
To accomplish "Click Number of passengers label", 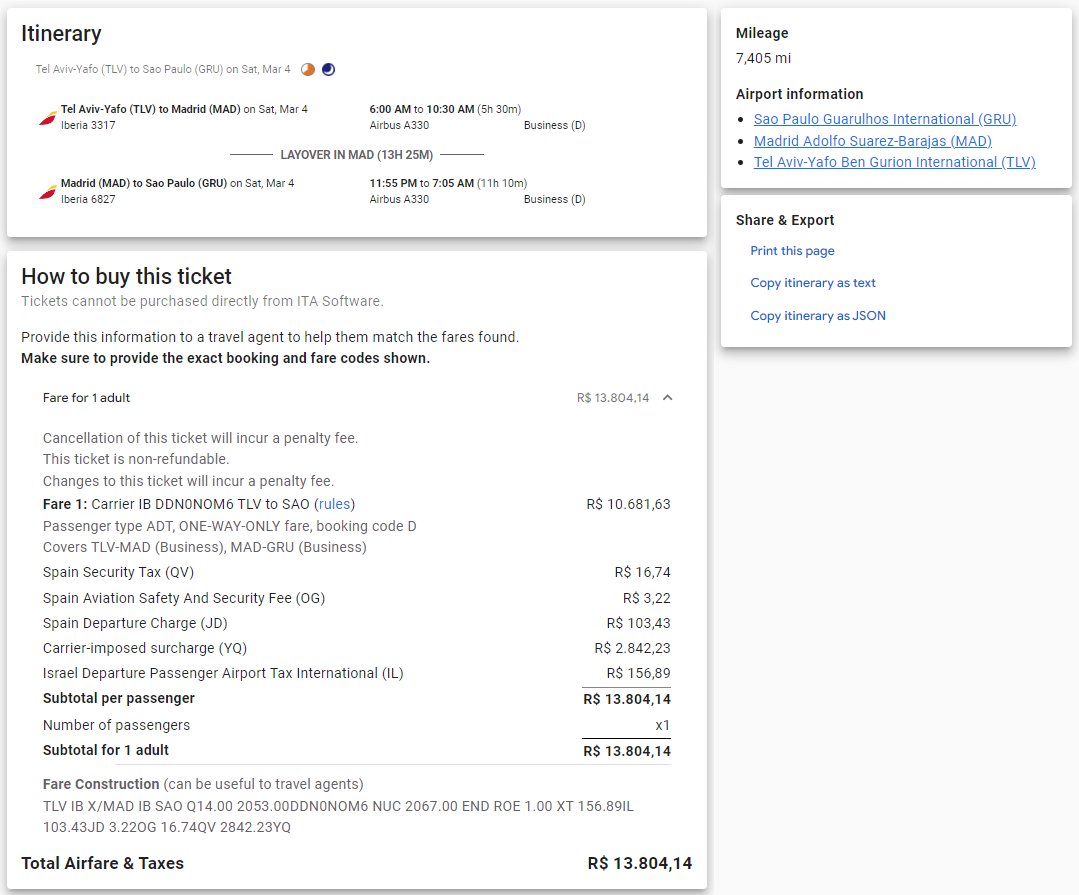I will pos(116,725).
